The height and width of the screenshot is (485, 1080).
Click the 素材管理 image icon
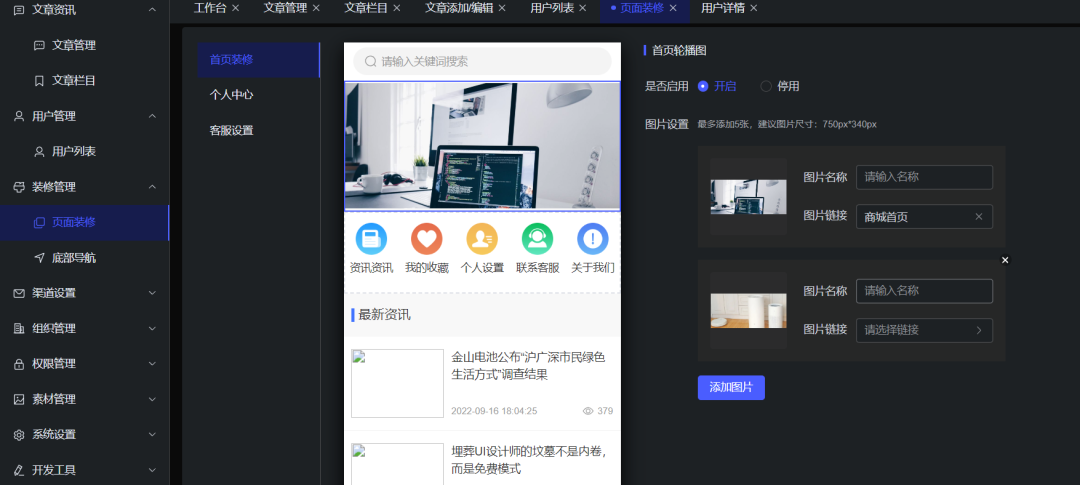pyautogui.click(x=19, y=399)
